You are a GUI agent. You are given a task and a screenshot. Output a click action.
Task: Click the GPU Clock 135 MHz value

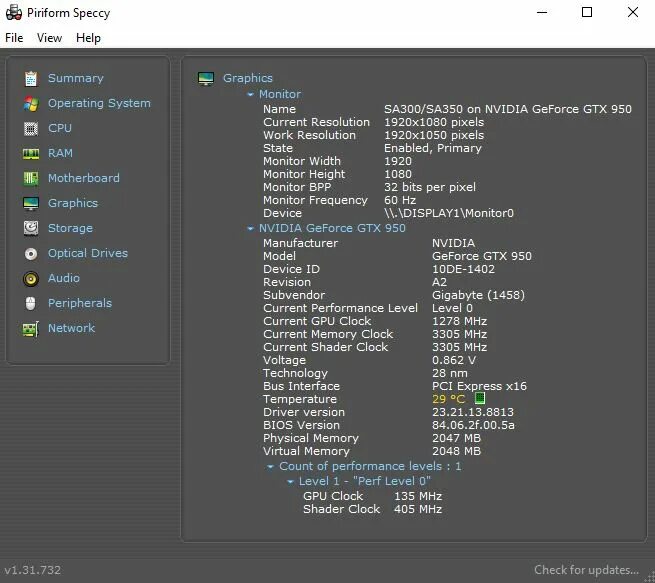(418, 496)
